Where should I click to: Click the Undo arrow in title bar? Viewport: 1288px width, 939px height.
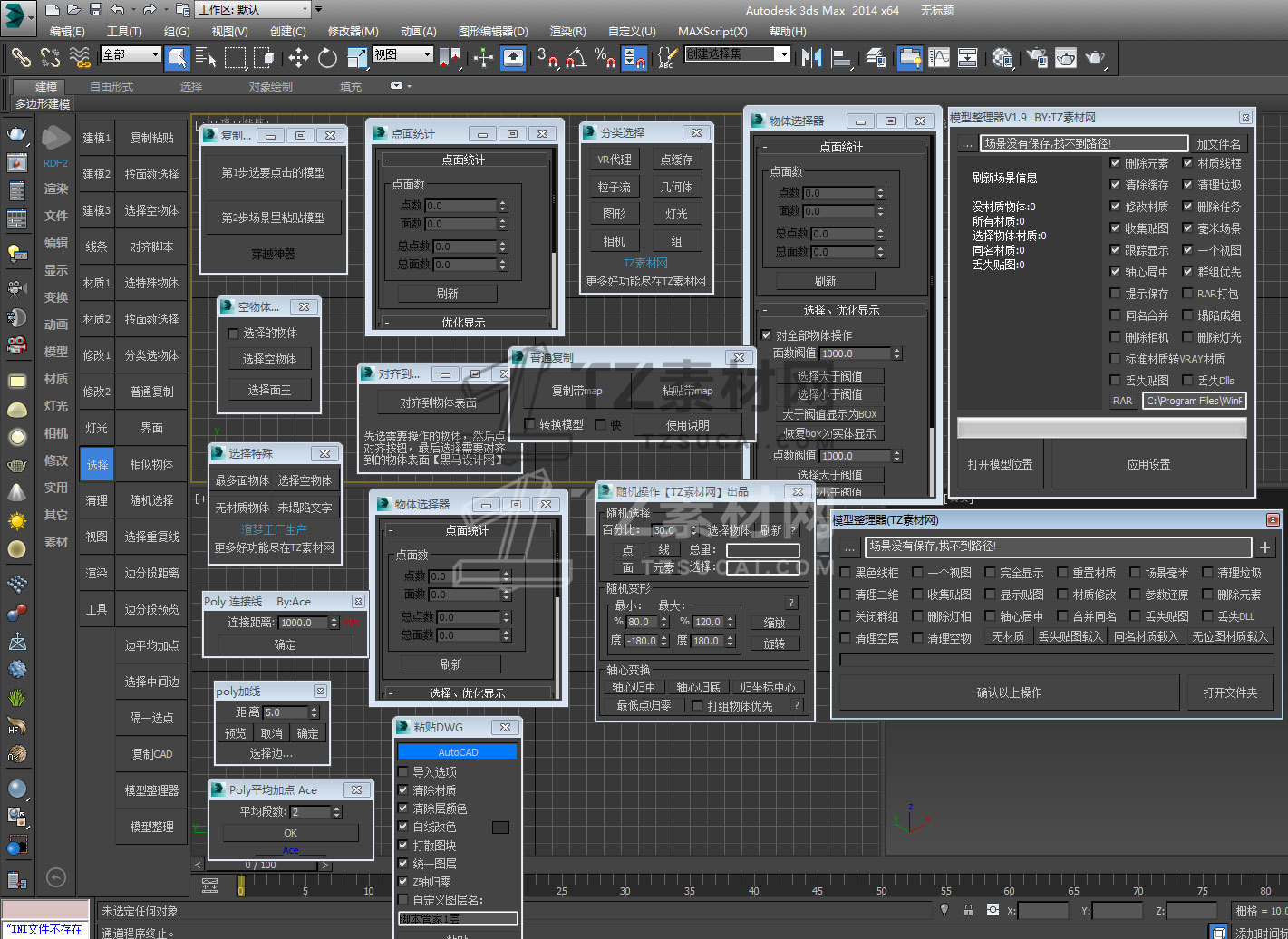[118, 10]
